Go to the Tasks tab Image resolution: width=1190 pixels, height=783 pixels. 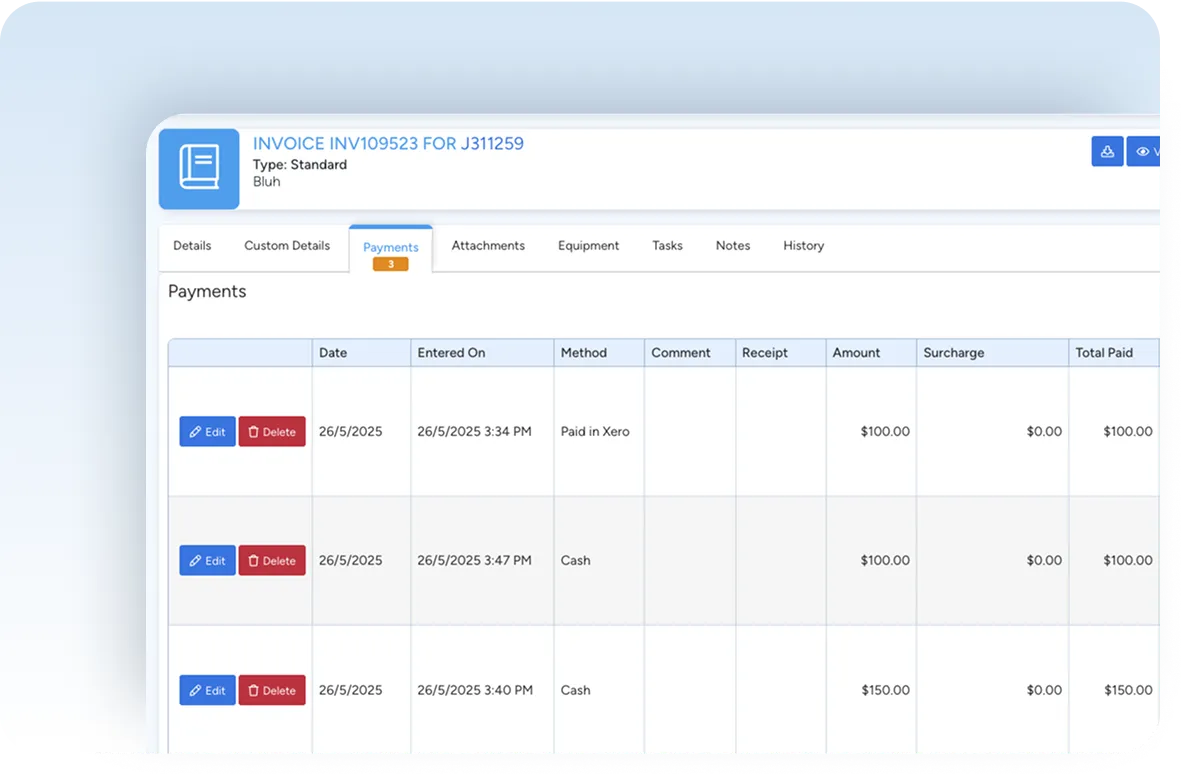point(667,246)
